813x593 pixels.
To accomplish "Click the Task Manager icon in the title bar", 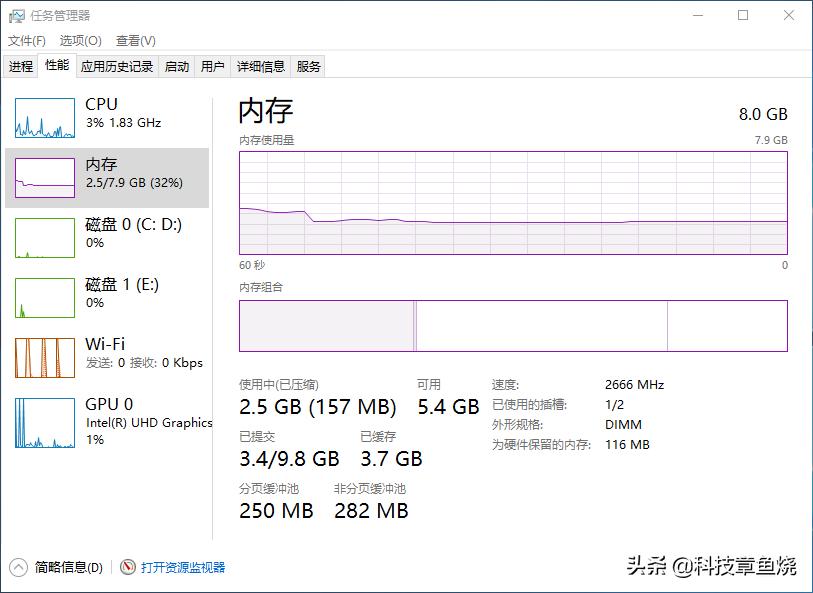I will [18, 15].
